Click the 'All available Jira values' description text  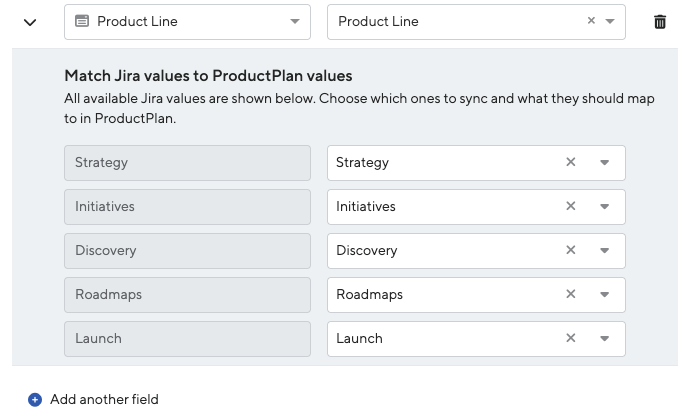359,108
